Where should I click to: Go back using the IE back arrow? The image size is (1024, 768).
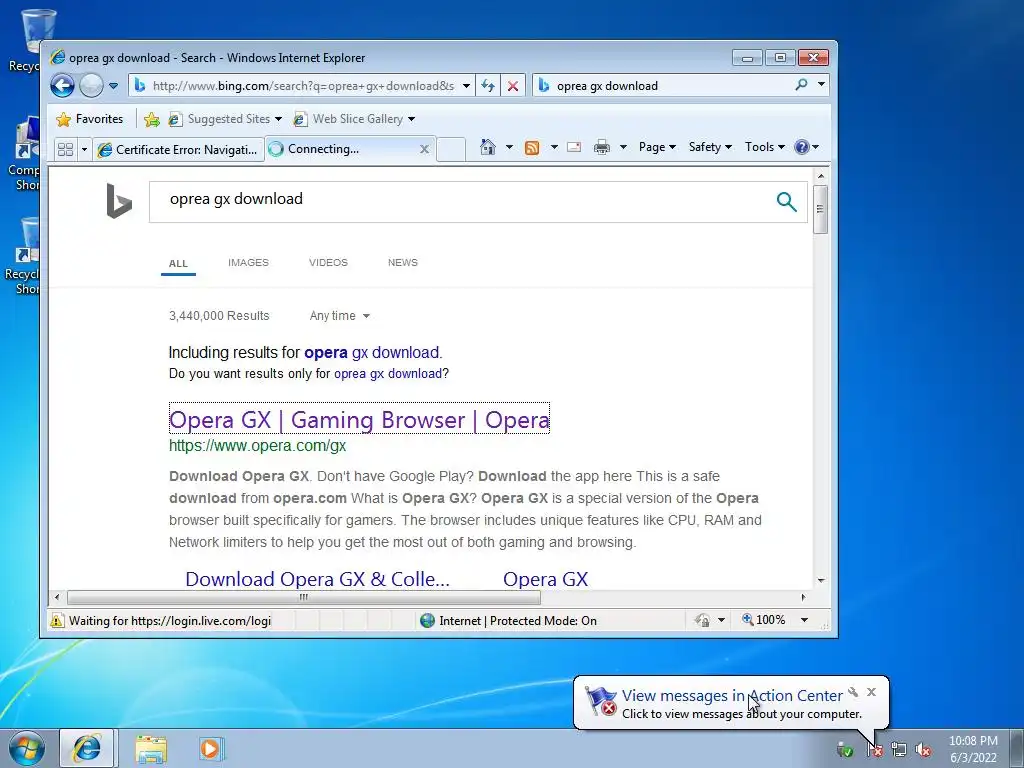62,86
